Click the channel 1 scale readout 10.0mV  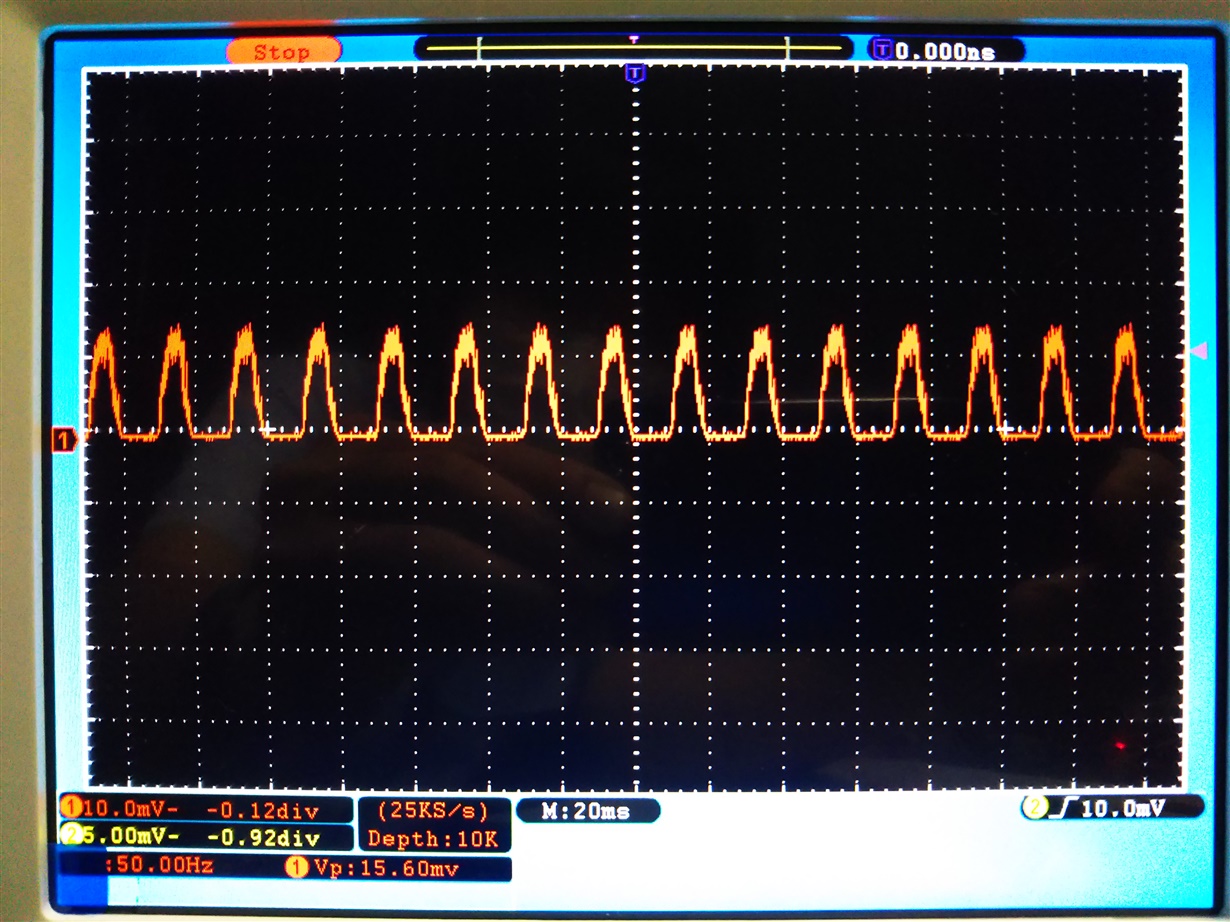130,809
